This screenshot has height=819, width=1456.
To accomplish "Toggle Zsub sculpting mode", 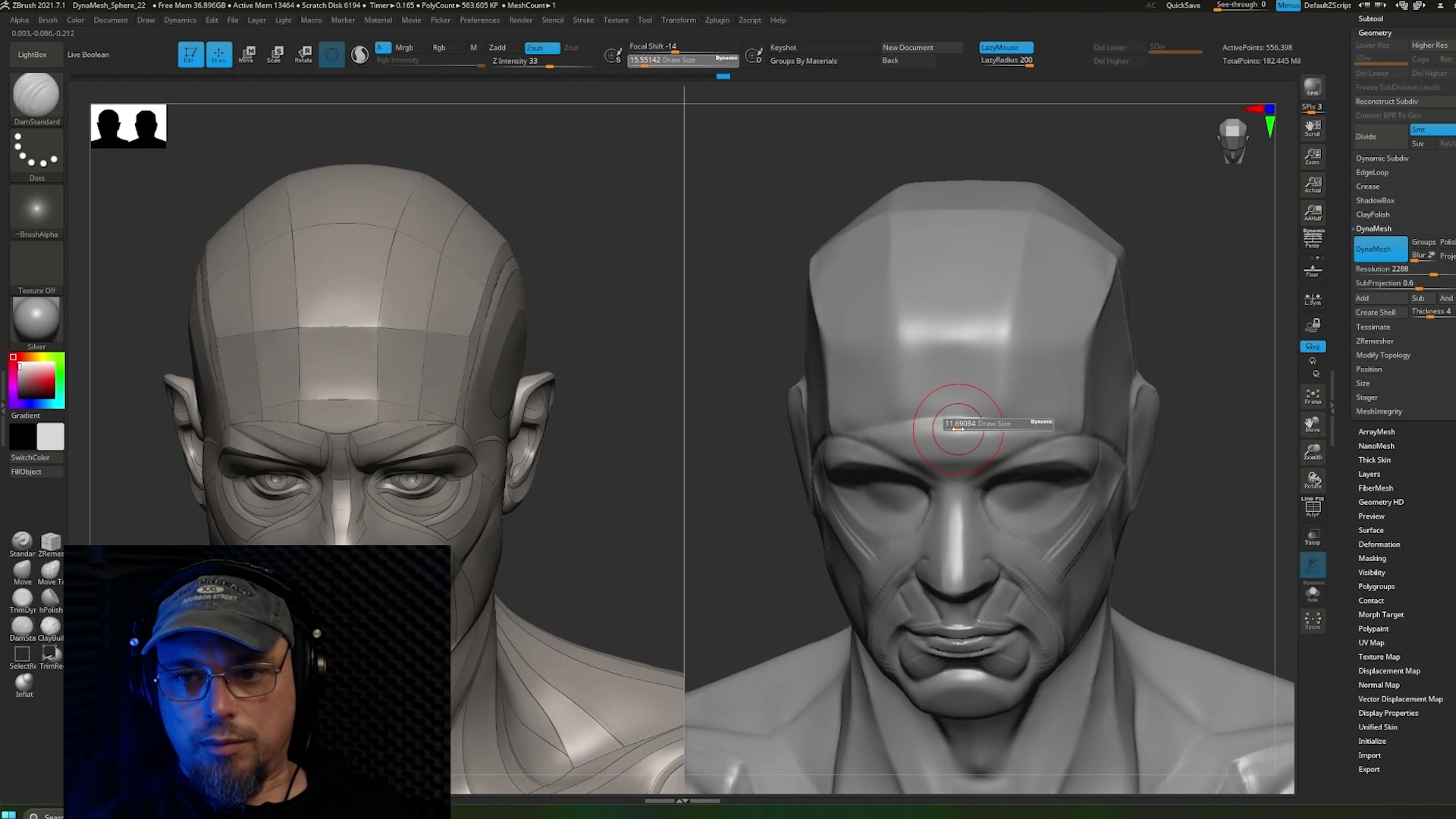I will [541, 48].
